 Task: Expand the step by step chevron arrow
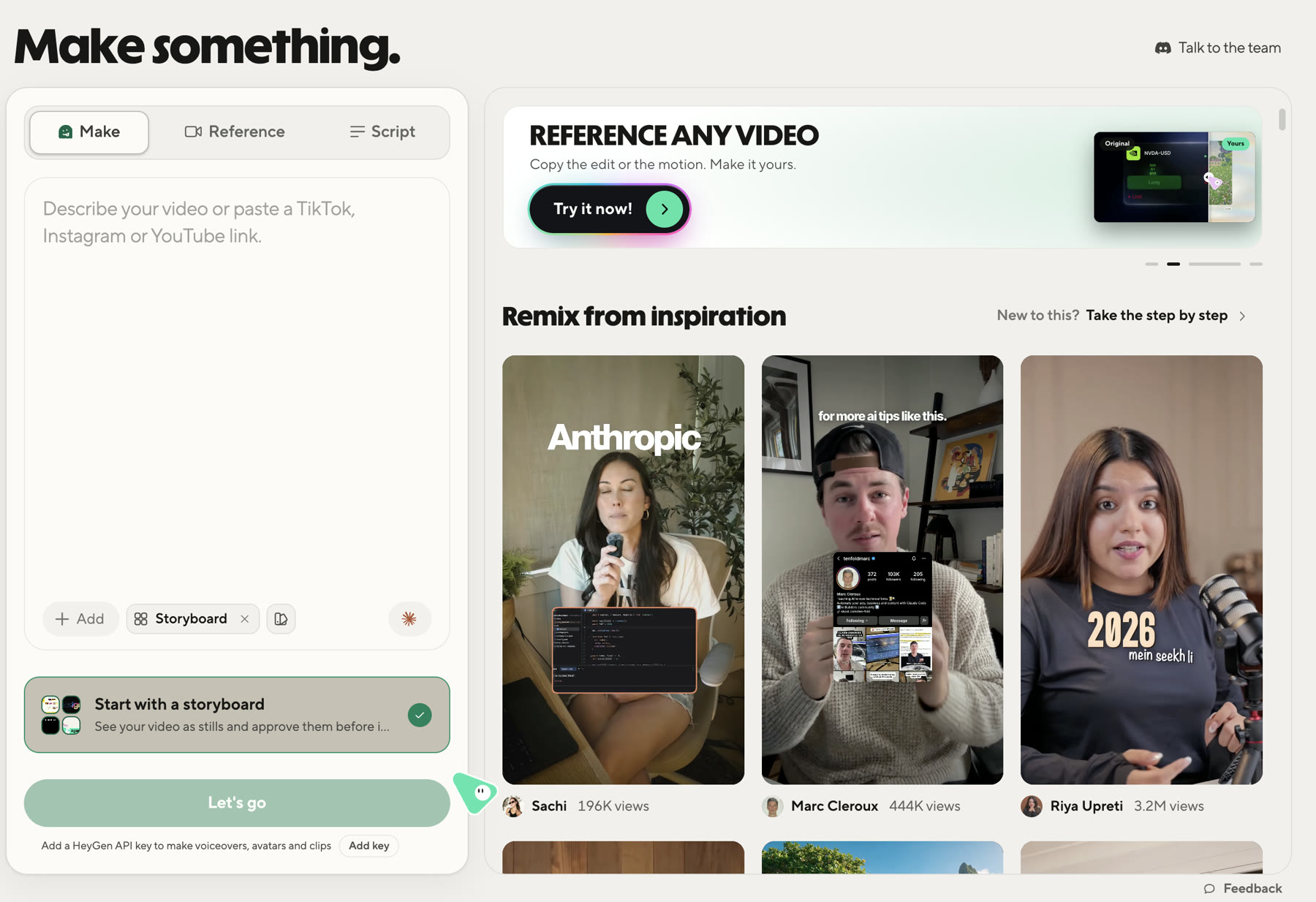[x=1242, y=316]
